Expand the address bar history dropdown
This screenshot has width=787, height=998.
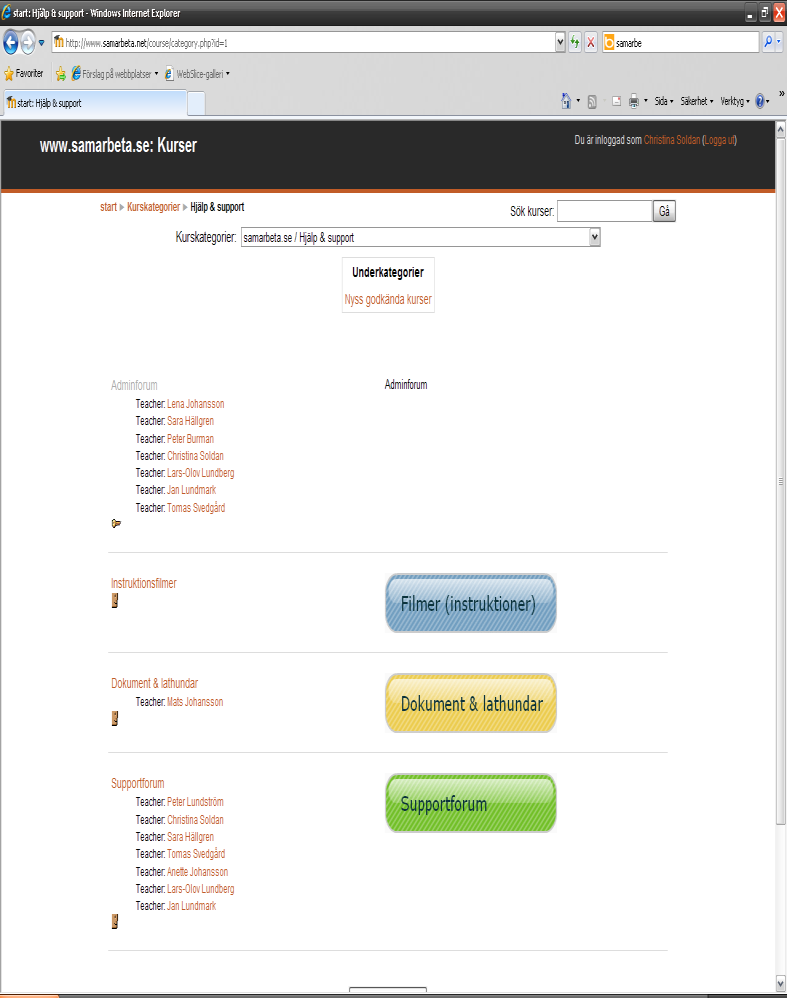click(560, 43)
